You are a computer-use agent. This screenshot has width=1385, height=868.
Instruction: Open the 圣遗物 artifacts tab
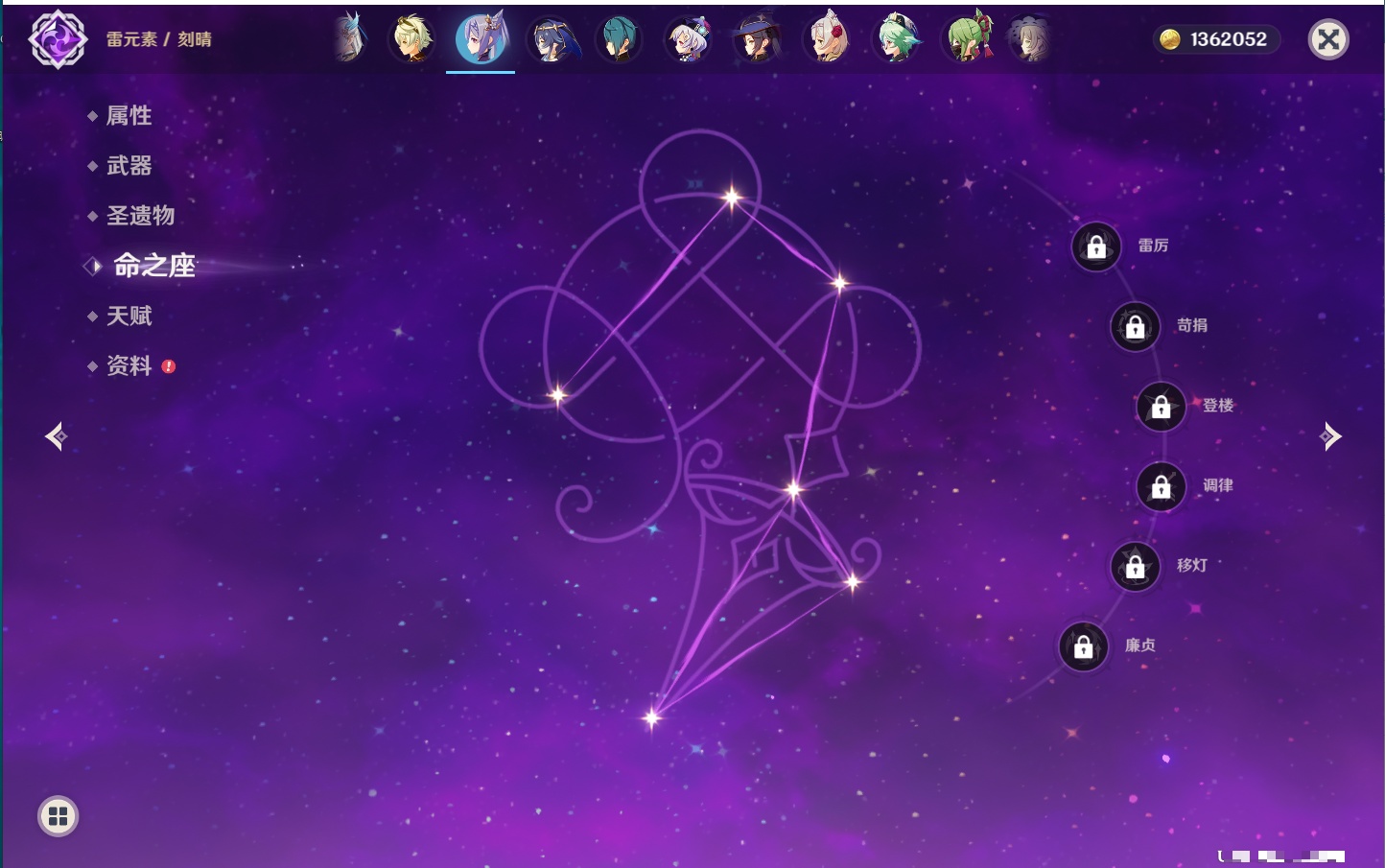[x=141, y=216]
